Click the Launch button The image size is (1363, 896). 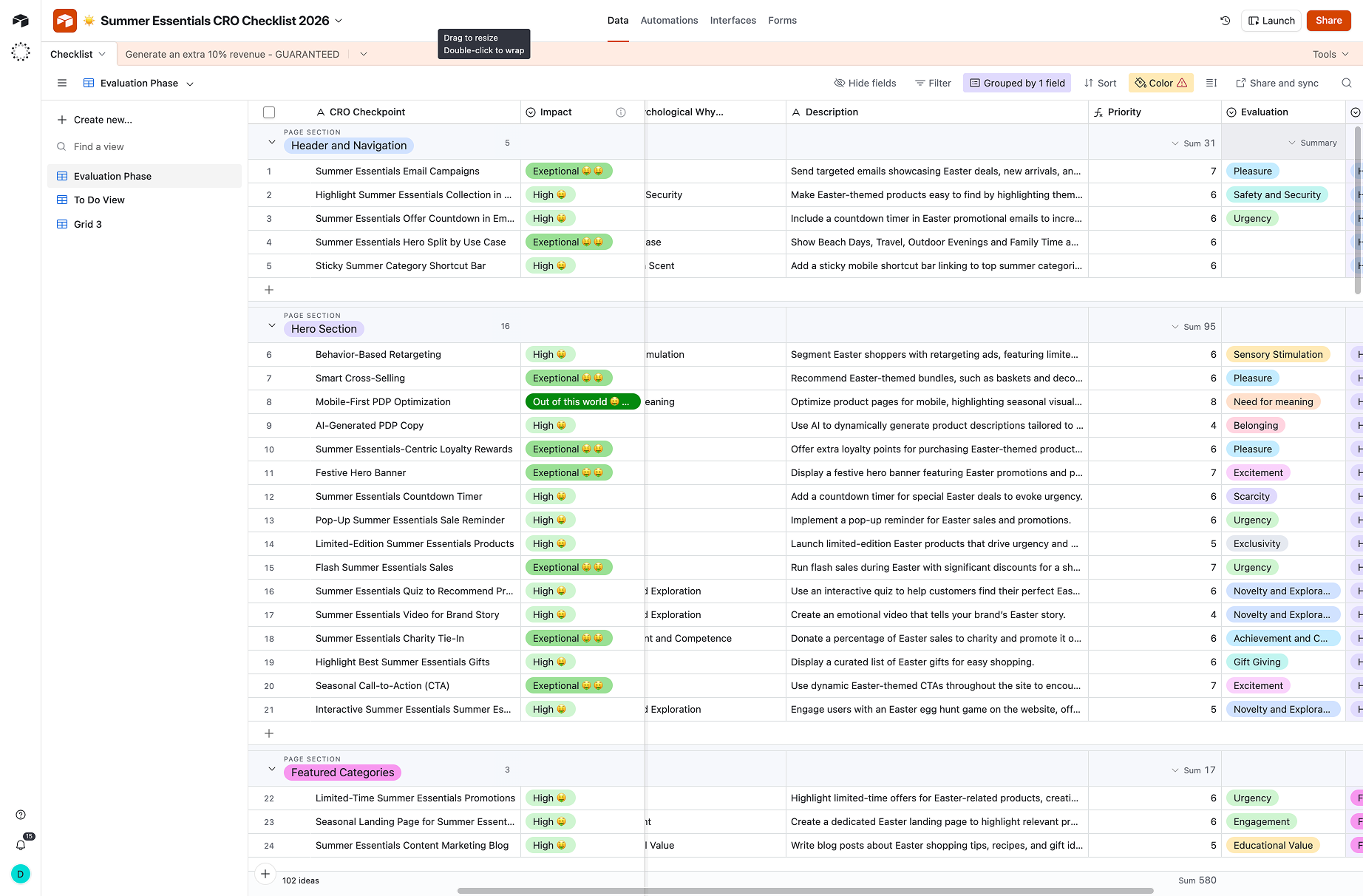[x=1271, y=21]
